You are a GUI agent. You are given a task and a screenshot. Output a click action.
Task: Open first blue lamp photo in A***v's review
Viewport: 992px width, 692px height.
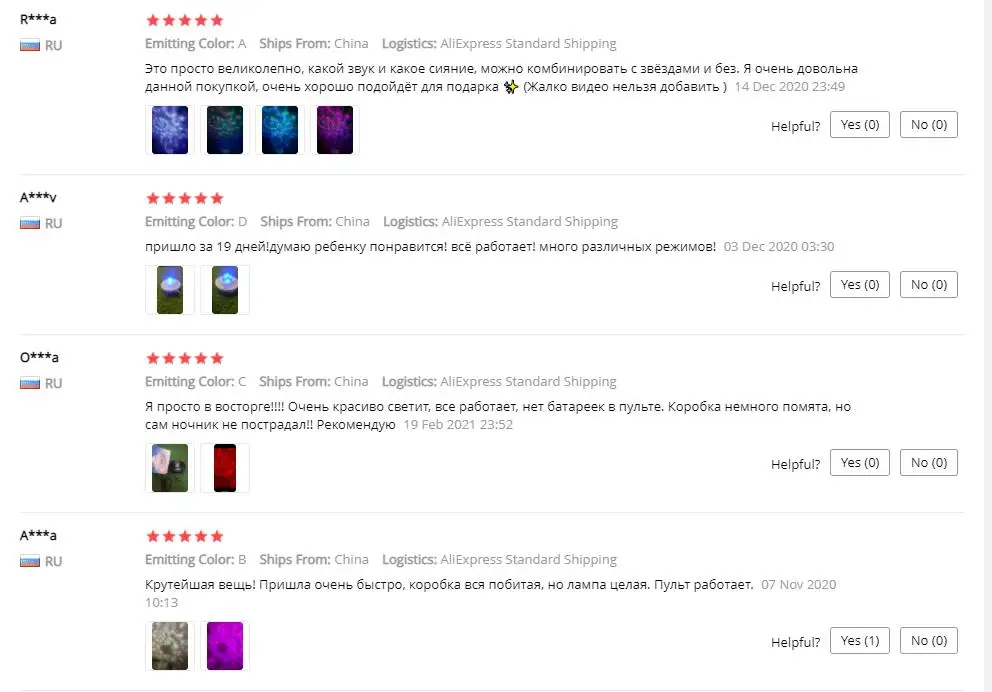(x=170, y=290)
